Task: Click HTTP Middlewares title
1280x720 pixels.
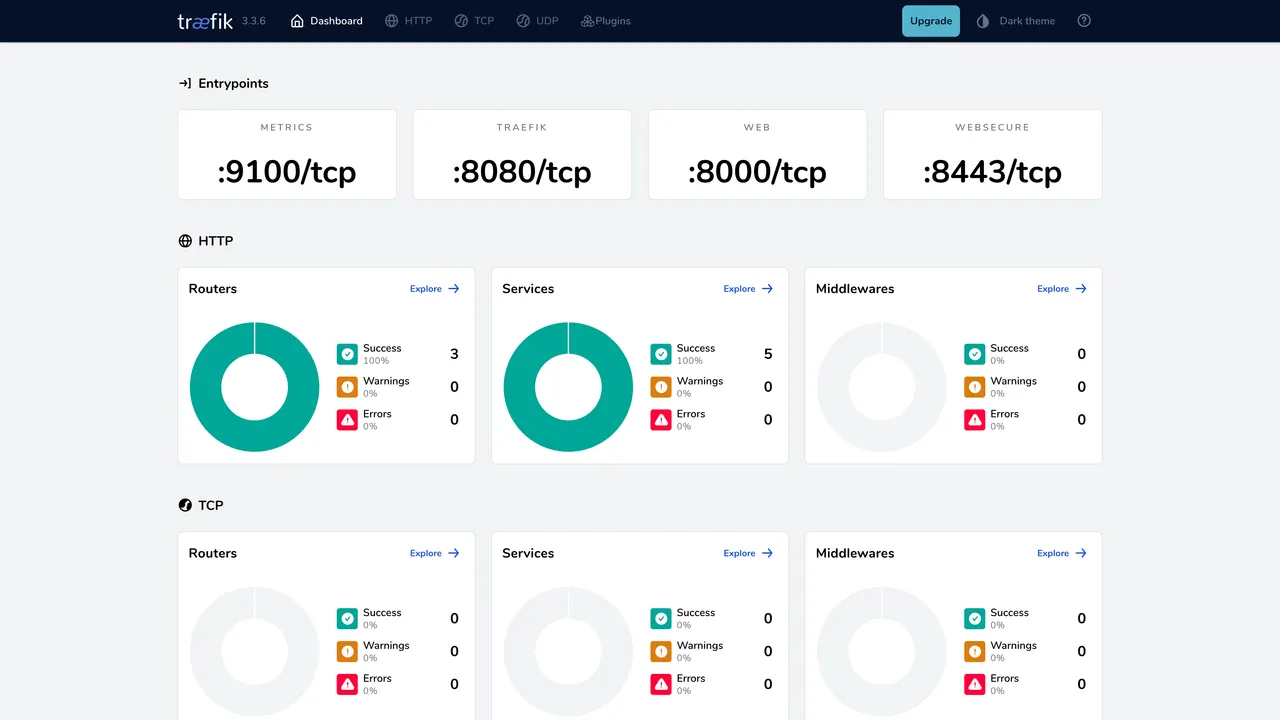Action: (x=855, y=289)
